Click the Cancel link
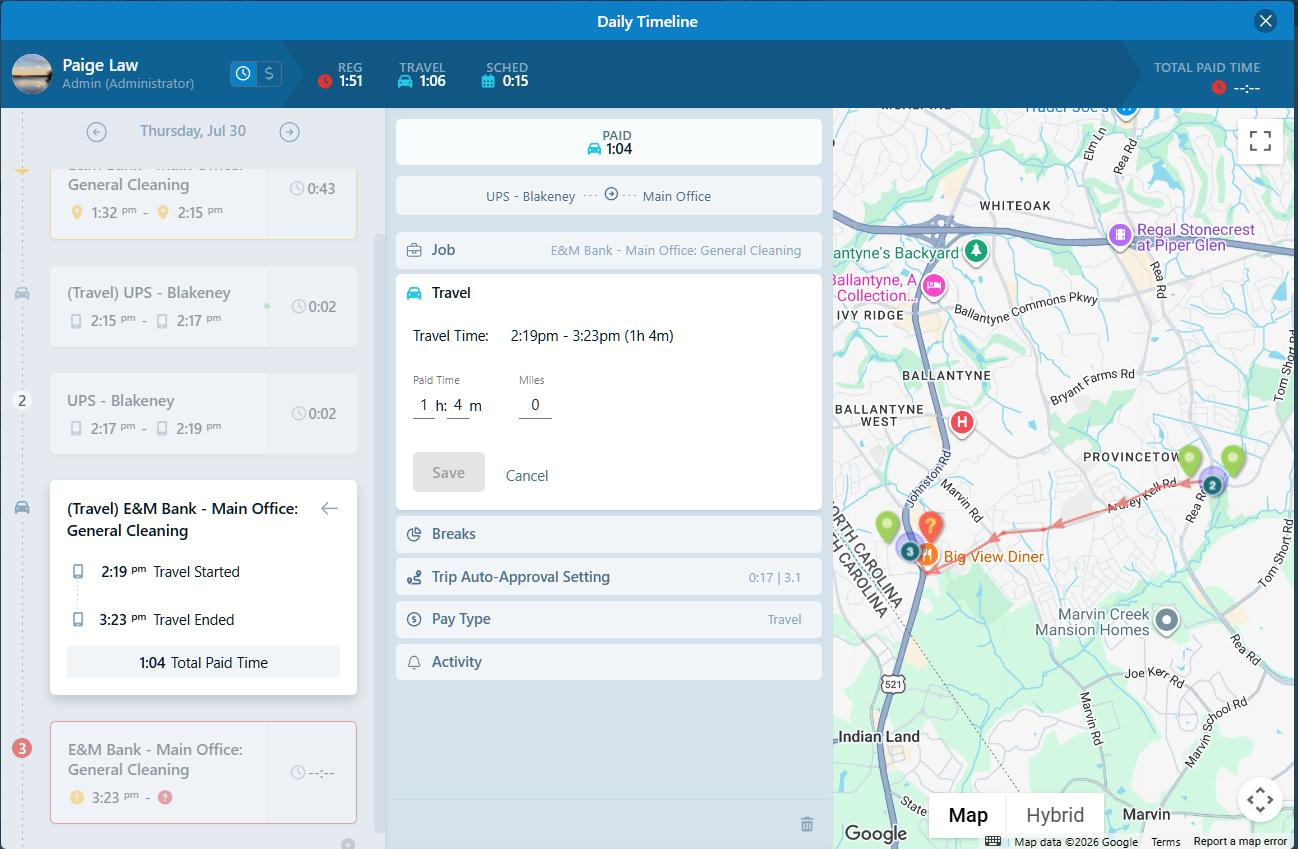This screenshot has width=1298, height=849. pos(527,475)
